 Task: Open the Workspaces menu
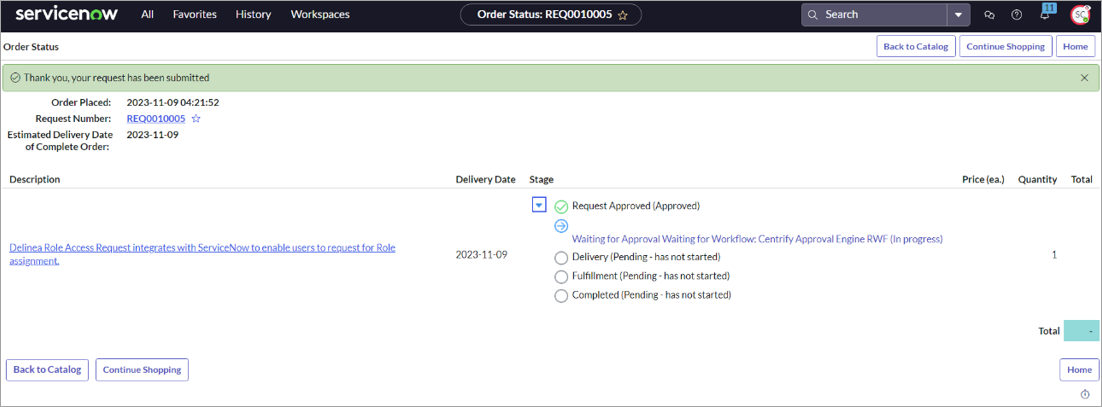pyautogui.click(x=320, y=15)
